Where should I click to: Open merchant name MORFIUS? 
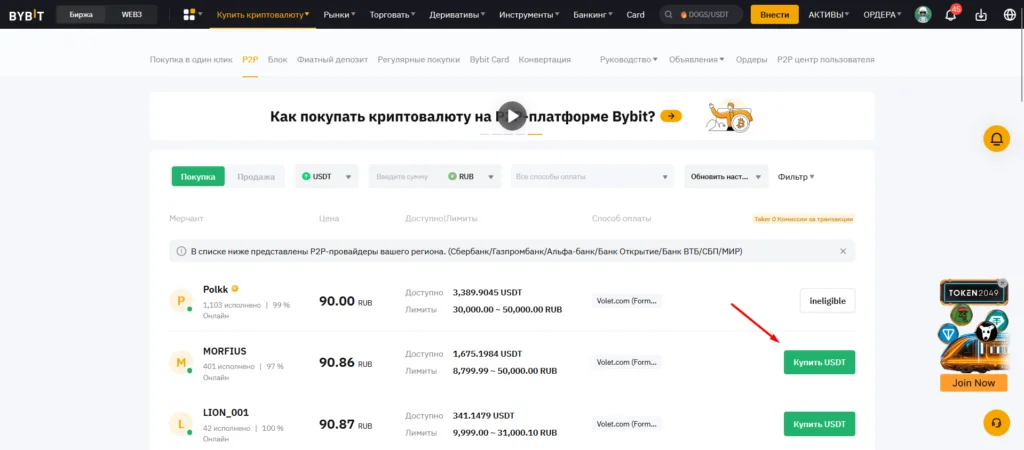(x=225, y=351)
